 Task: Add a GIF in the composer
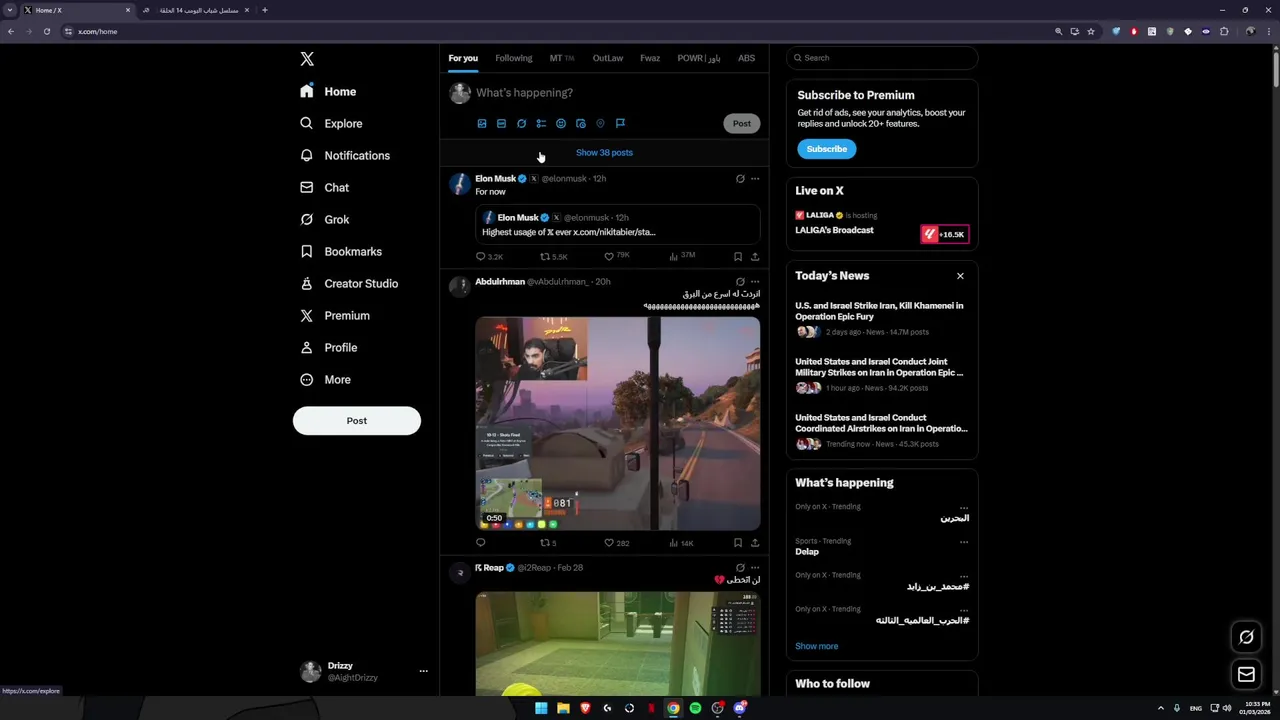tap(502, 124)
